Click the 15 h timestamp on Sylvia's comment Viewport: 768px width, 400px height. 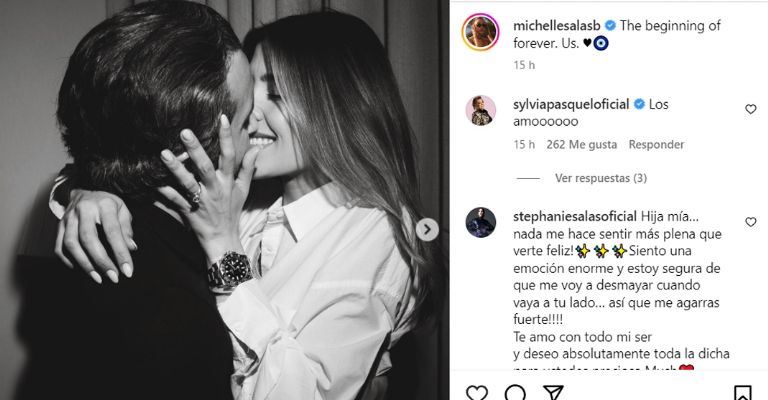pos(524,145)
